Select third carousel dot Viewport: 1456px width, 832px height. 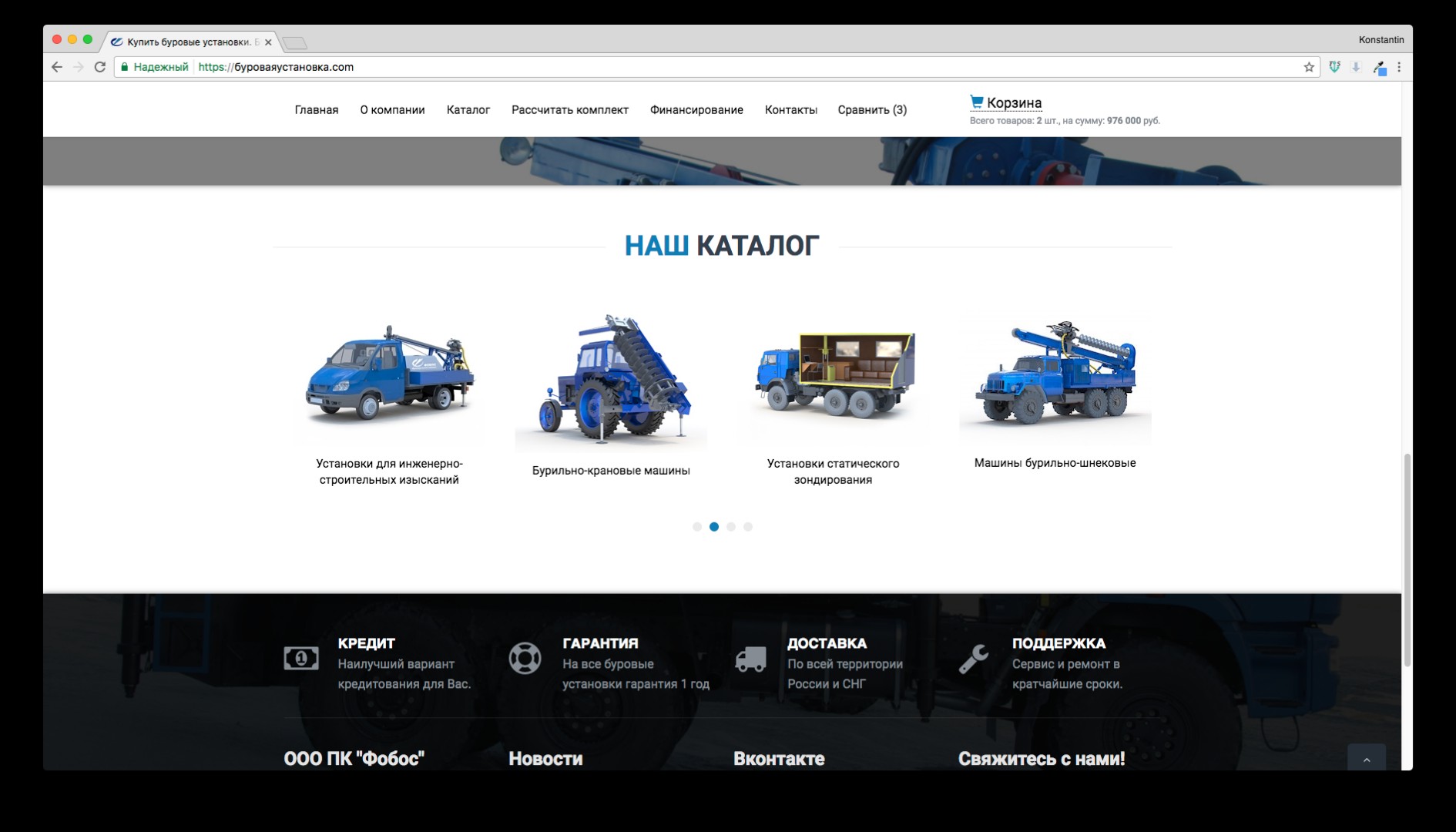[731, 527]
